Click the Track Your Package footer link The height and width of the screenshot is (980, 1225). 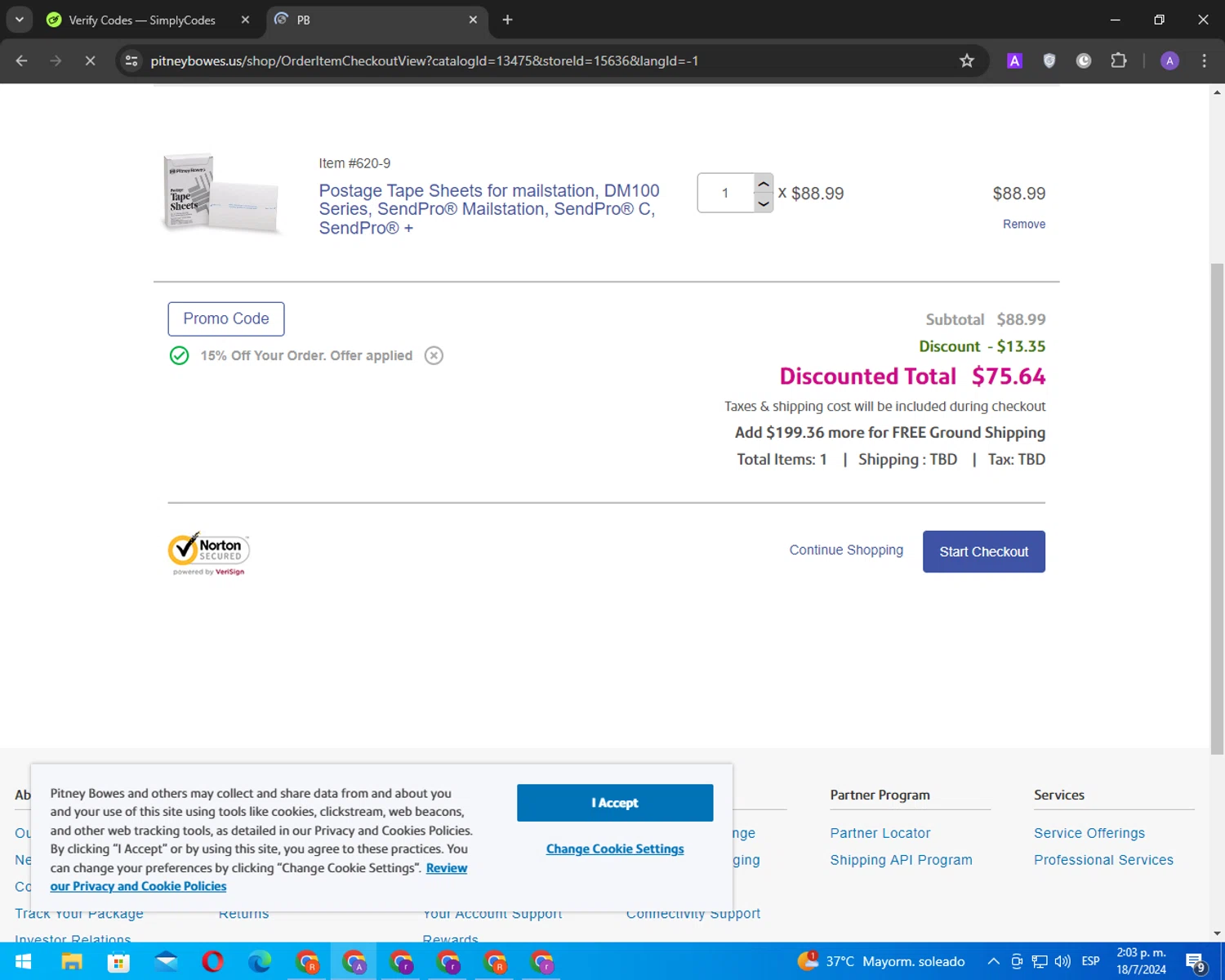coord(79,913)
